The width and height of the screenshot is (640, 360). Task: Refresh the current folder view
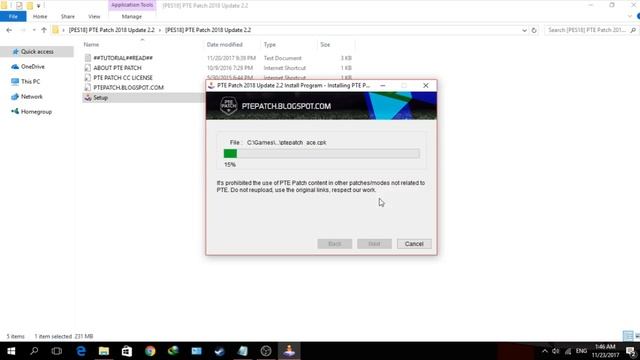pos(534,30)
